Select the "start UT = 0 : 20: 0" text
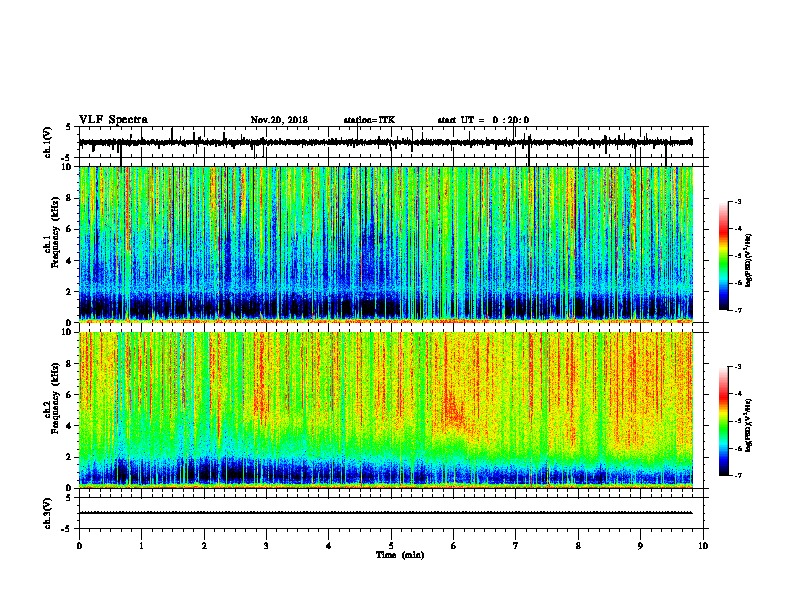The width and height of the screenshot is (792, 612). point(483,120)
